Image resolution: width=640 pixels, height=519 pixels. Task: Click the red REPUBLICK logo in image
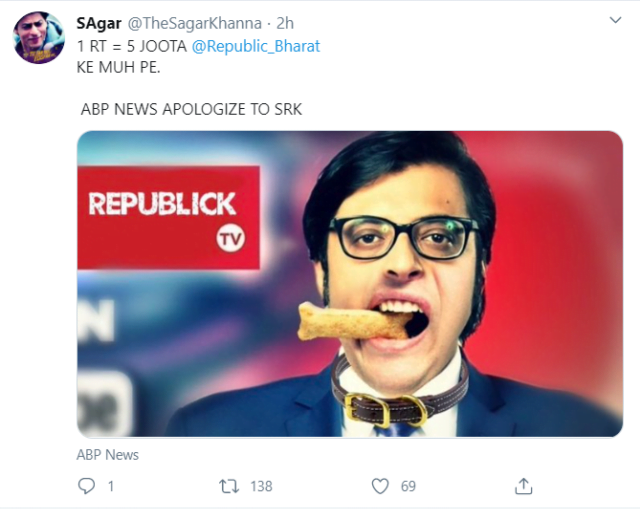coord(162,204)
